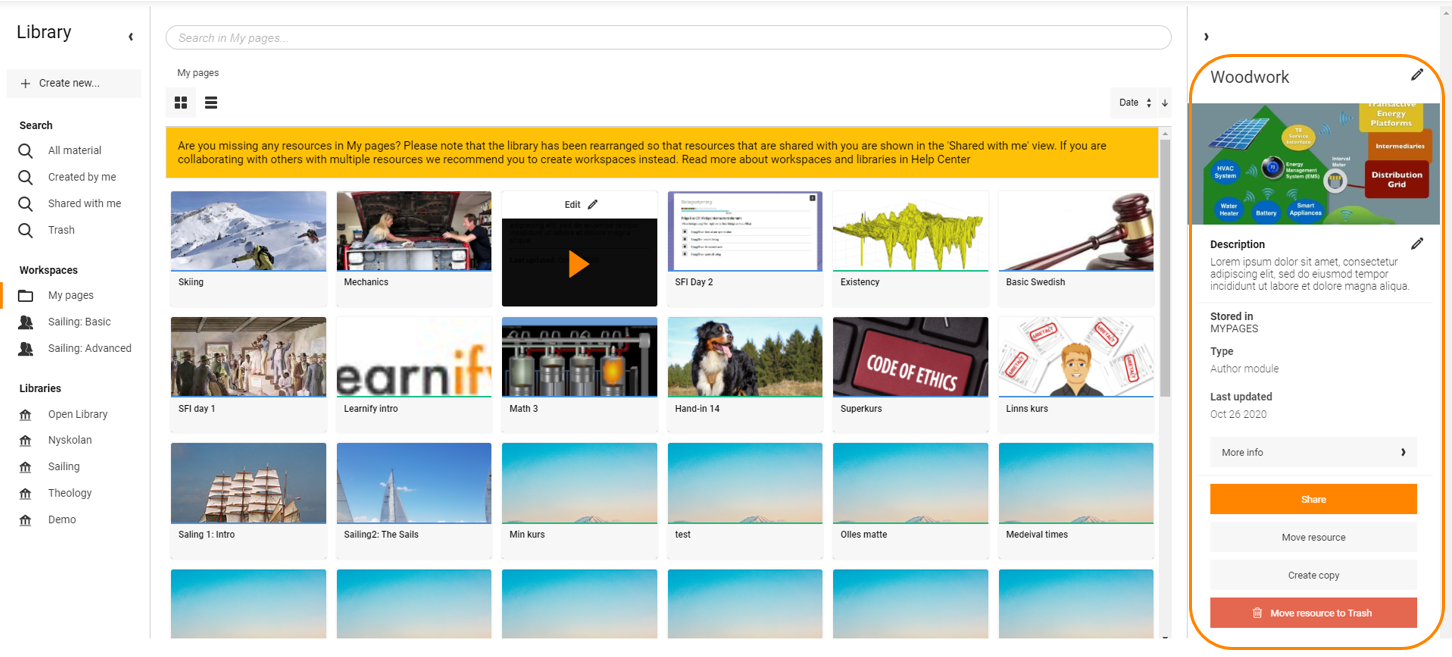Play the video thumbnail's orange play icon
The height and width of the screenshot is (657, 1452).
point(578,264)
